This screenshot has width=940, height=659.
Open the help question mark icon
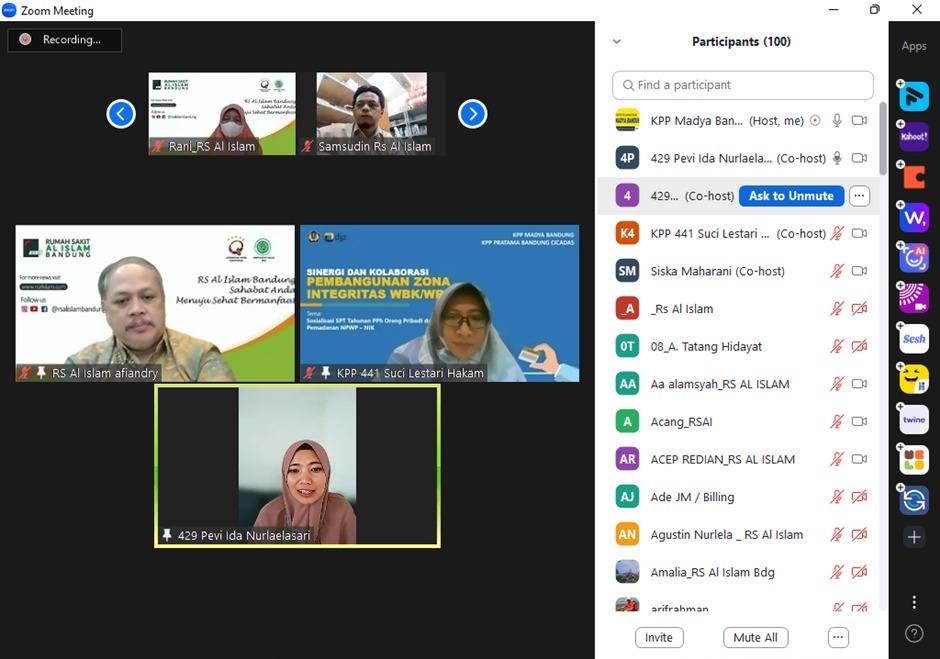tap(914, 634)
